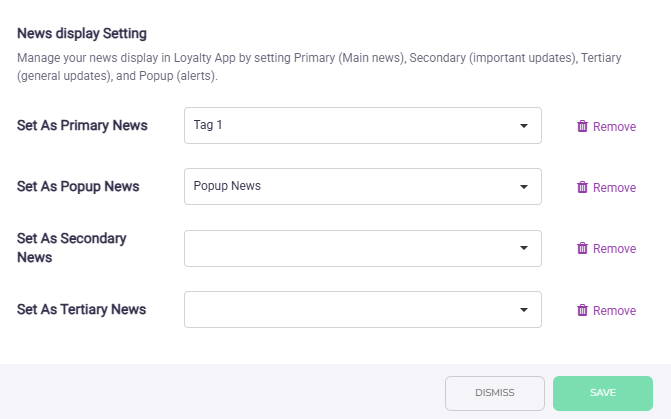This screenshot has width=671, height=419.
Task: Click inside empty Secondary News field
Action: [350, 248]
